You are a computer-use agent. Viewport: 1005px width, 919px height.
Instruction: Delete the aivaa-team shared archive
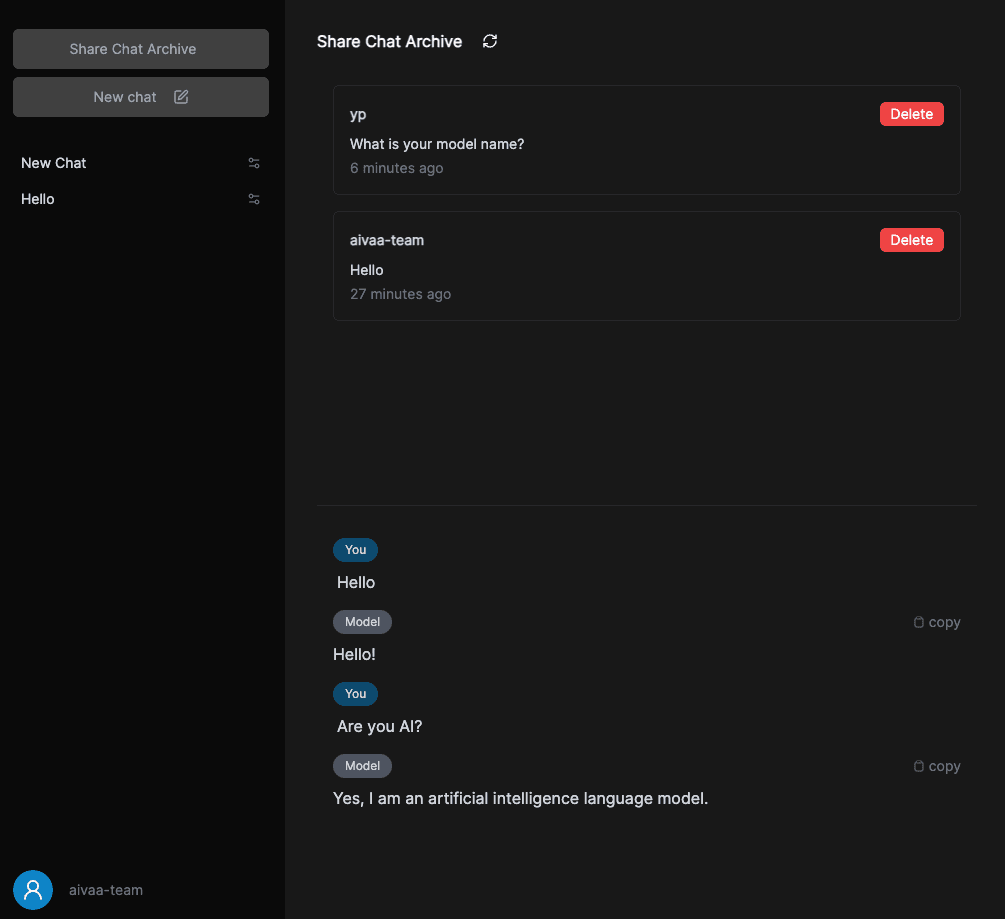(x=911, y=239)
